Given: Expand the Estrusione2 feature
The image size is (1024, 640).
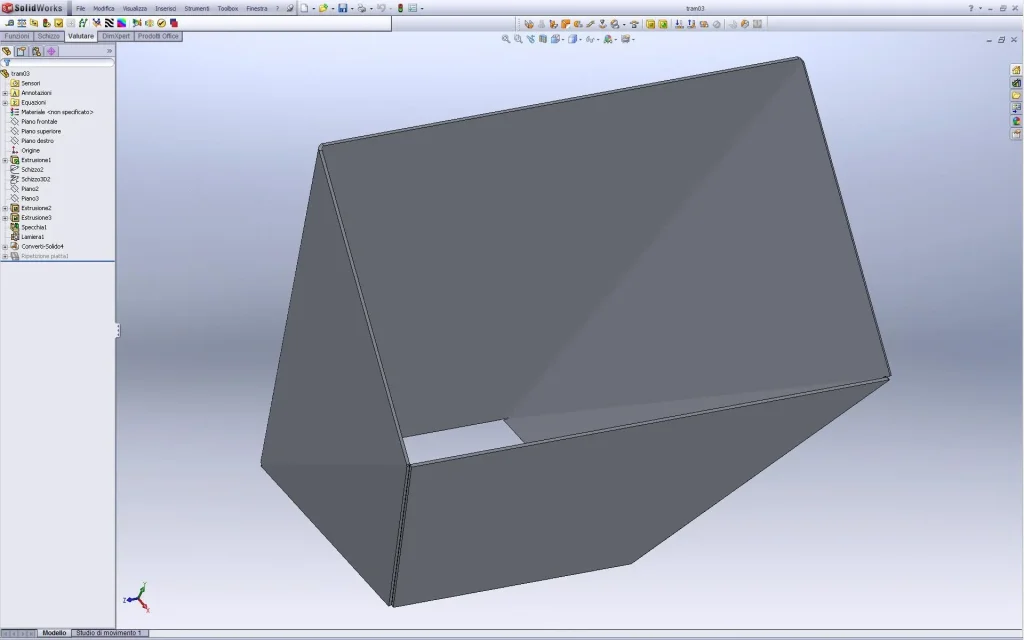Looking at the screenshot, I should pyautogui.click(x=5, y=208).
